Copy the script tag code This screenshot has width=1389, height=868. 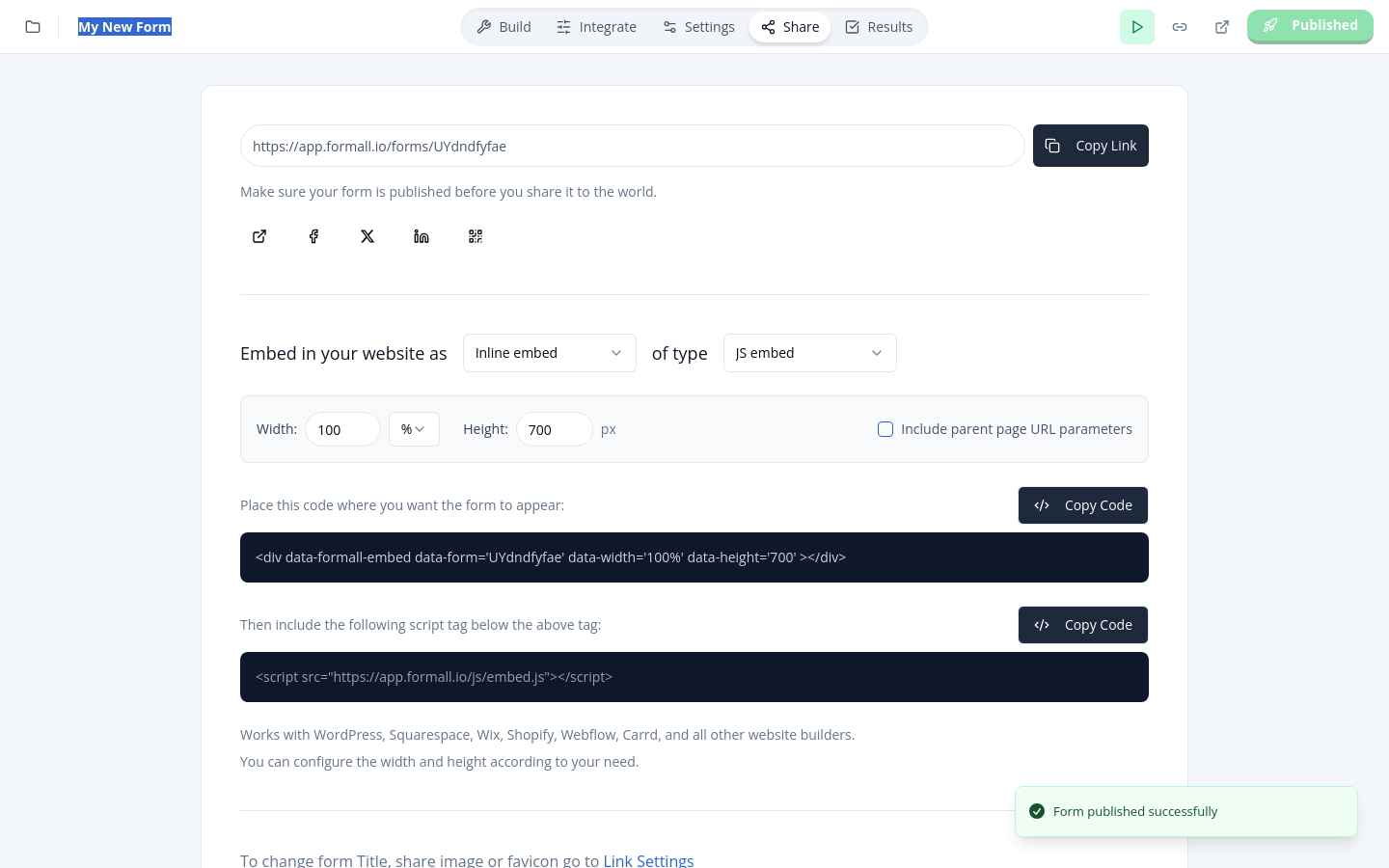[x=1083, y=625]
